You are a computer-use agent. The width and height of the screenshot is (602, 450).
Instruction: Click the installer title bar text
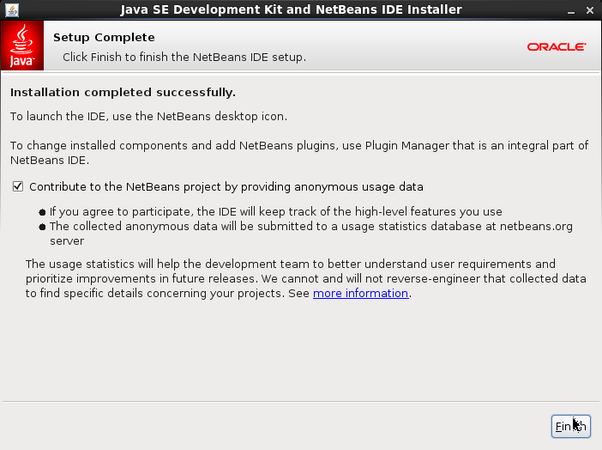coord(289,10)
